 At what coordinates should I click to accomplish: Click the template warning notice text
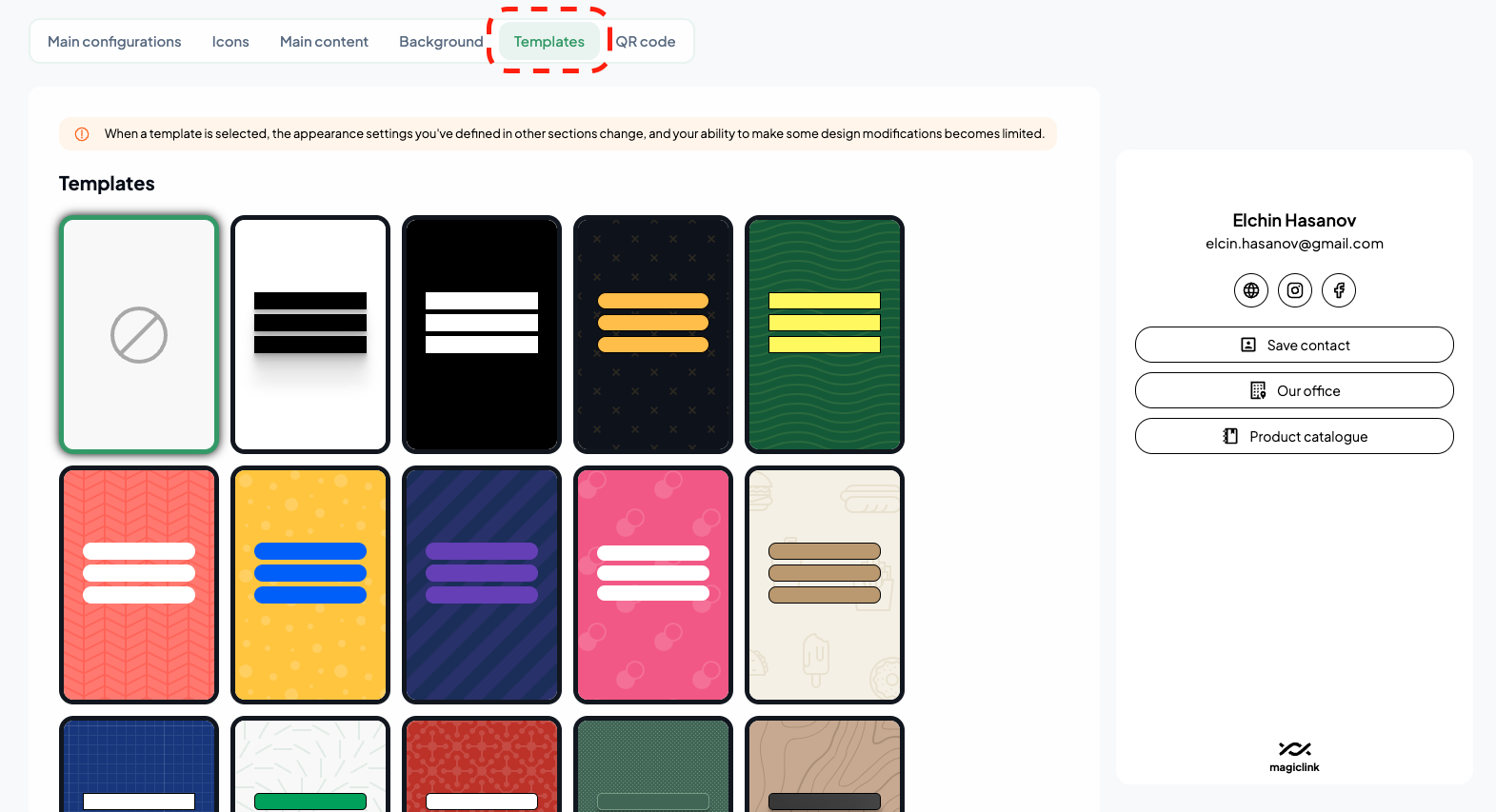tap(574, 134)
